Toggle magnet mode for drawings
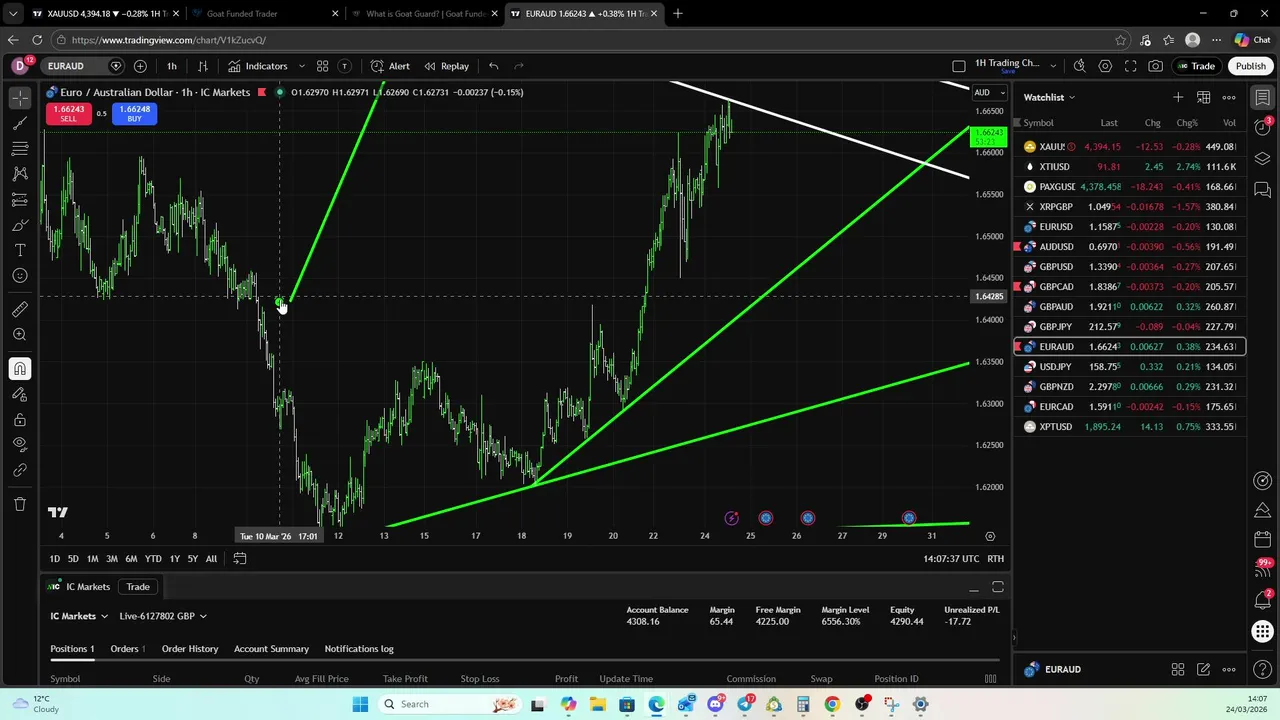The image size is (1280, 720). click(20, 369)
